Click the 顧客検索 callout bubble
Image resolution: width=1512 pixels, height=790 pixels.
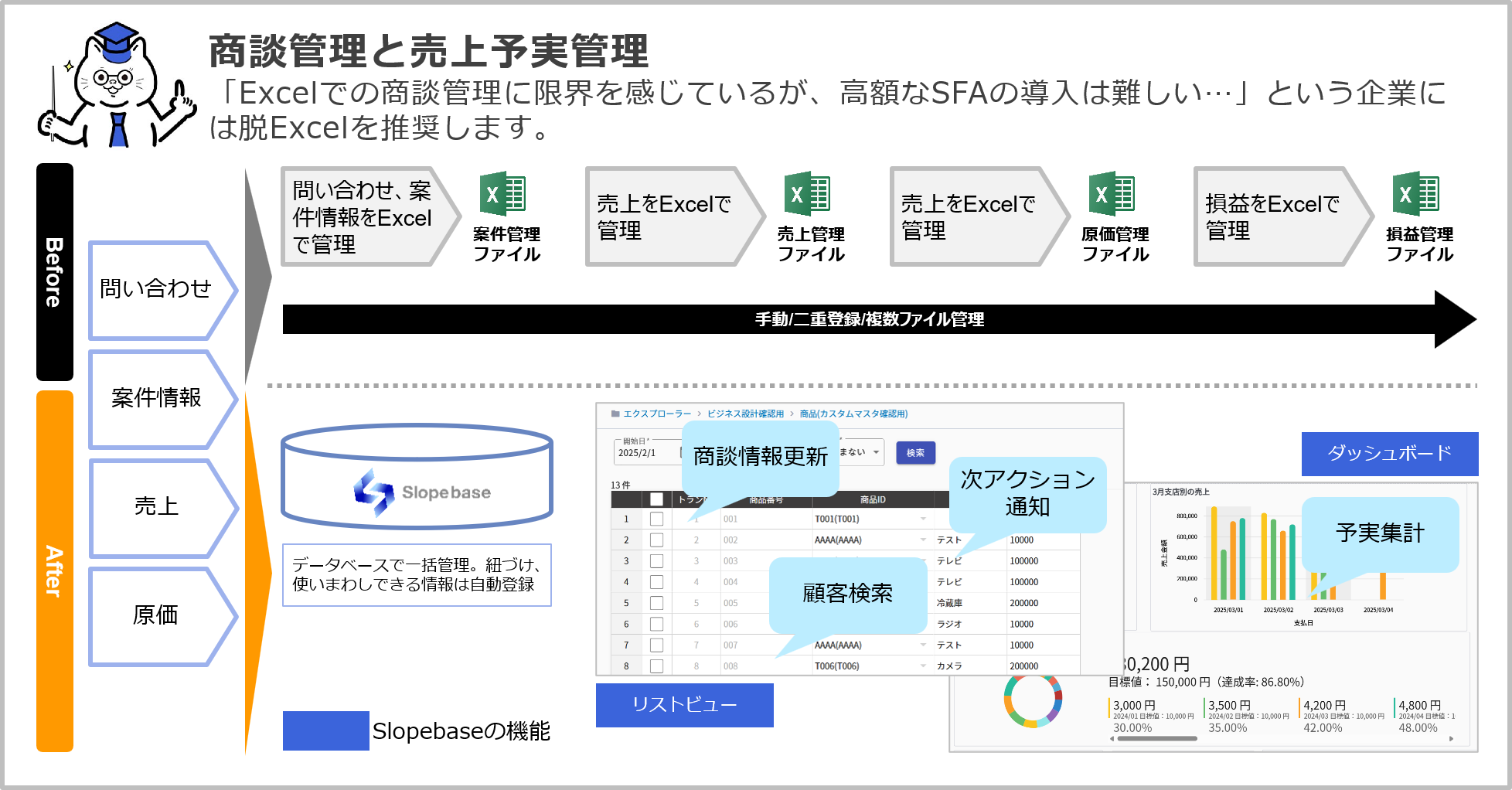848,594
